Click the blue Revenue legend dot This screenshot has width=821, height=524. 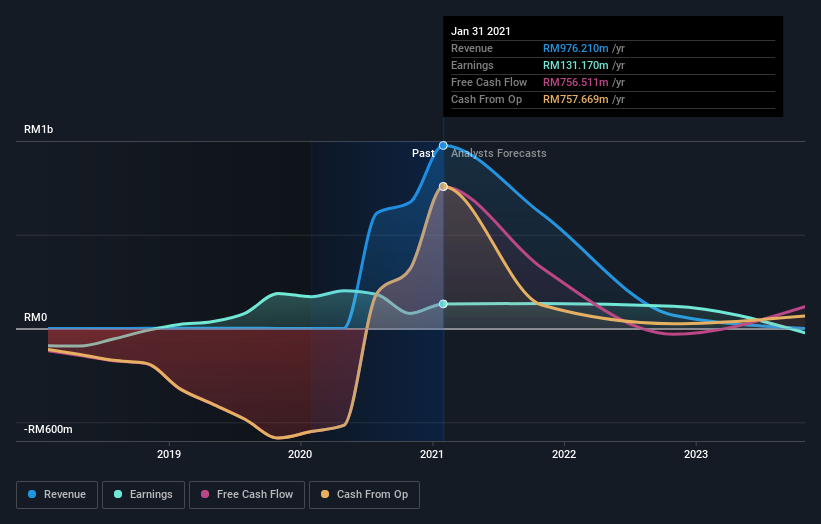tap(32, 494)
